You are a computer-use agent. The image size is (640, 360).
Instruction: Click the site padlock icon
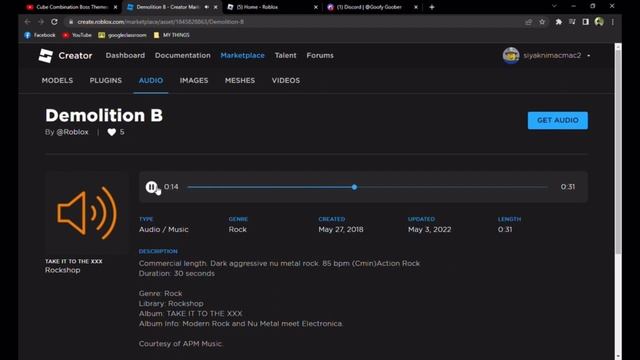coord(71,22)
